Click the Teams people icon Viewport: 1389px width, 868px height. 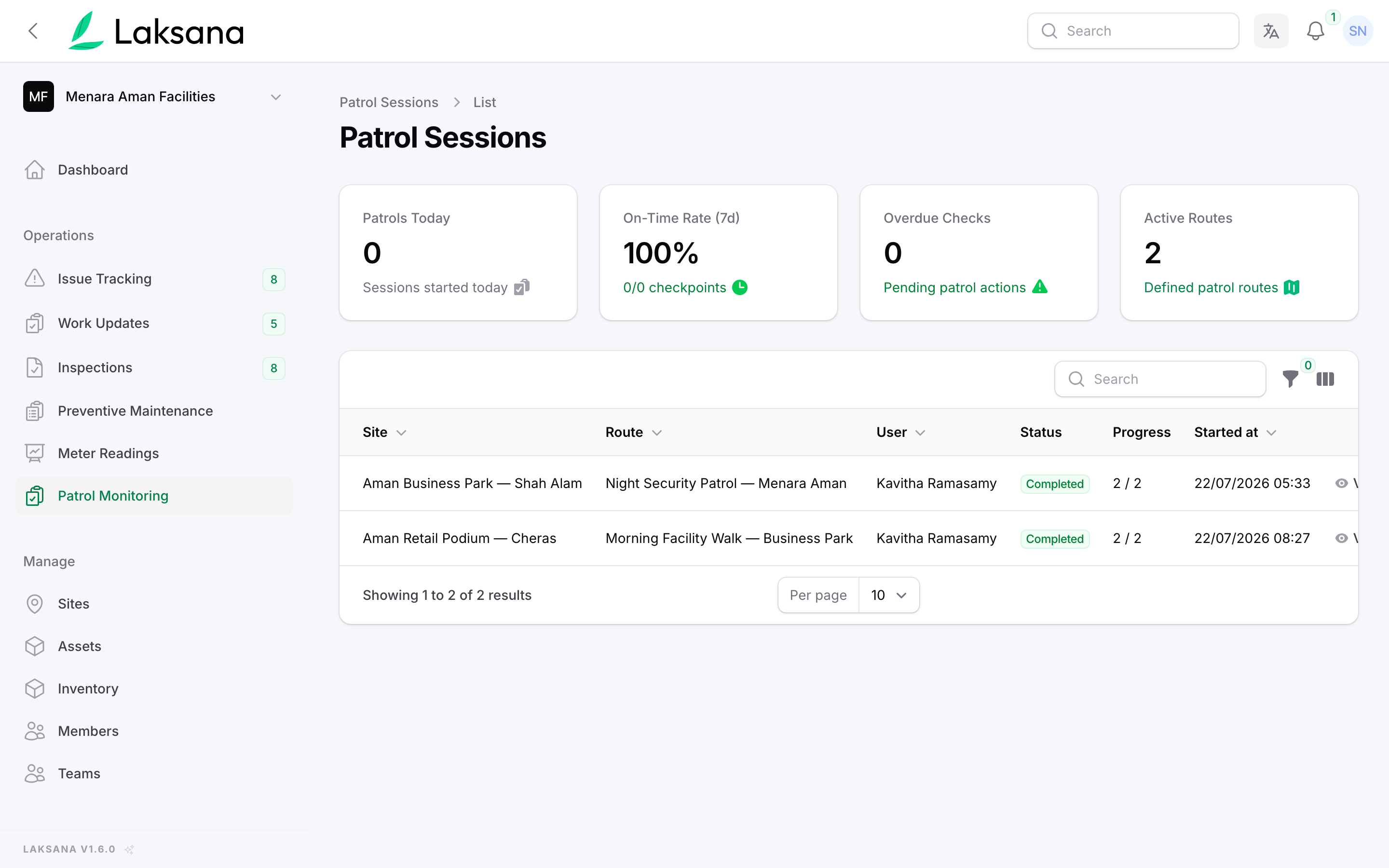[x=34, y=774]
